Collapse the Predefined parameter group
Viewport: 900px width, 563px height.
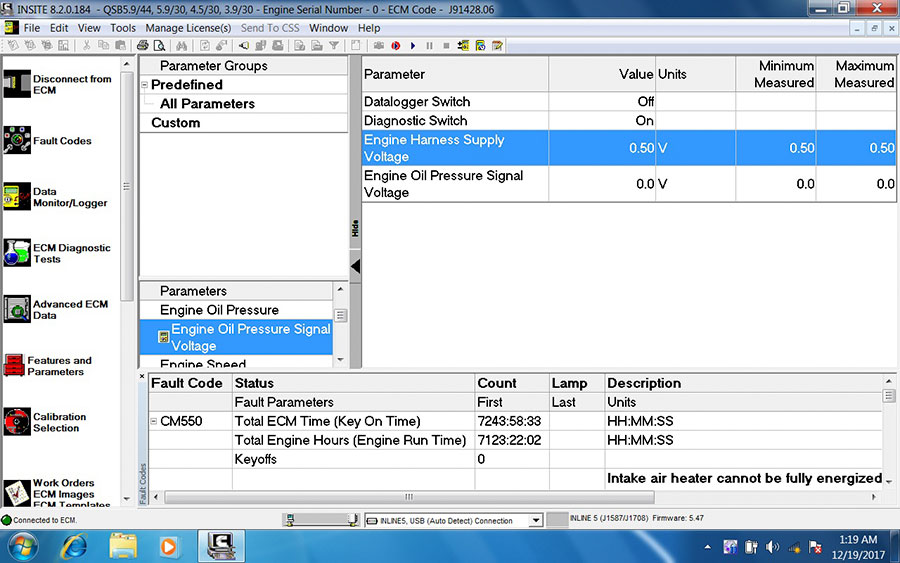(144, 85)
